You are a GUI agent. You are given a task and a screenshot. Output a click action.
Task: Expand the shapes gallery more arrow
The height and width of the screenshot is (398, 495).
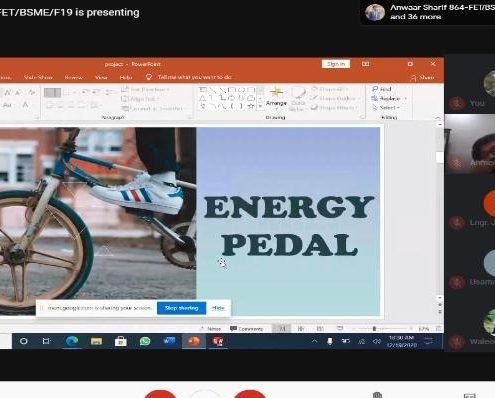click(260, 106)
